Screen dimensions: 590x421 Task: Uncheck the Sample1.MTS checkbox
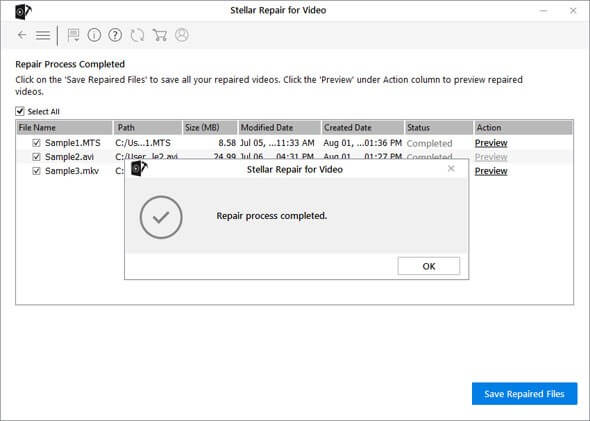tap(36, 143)
